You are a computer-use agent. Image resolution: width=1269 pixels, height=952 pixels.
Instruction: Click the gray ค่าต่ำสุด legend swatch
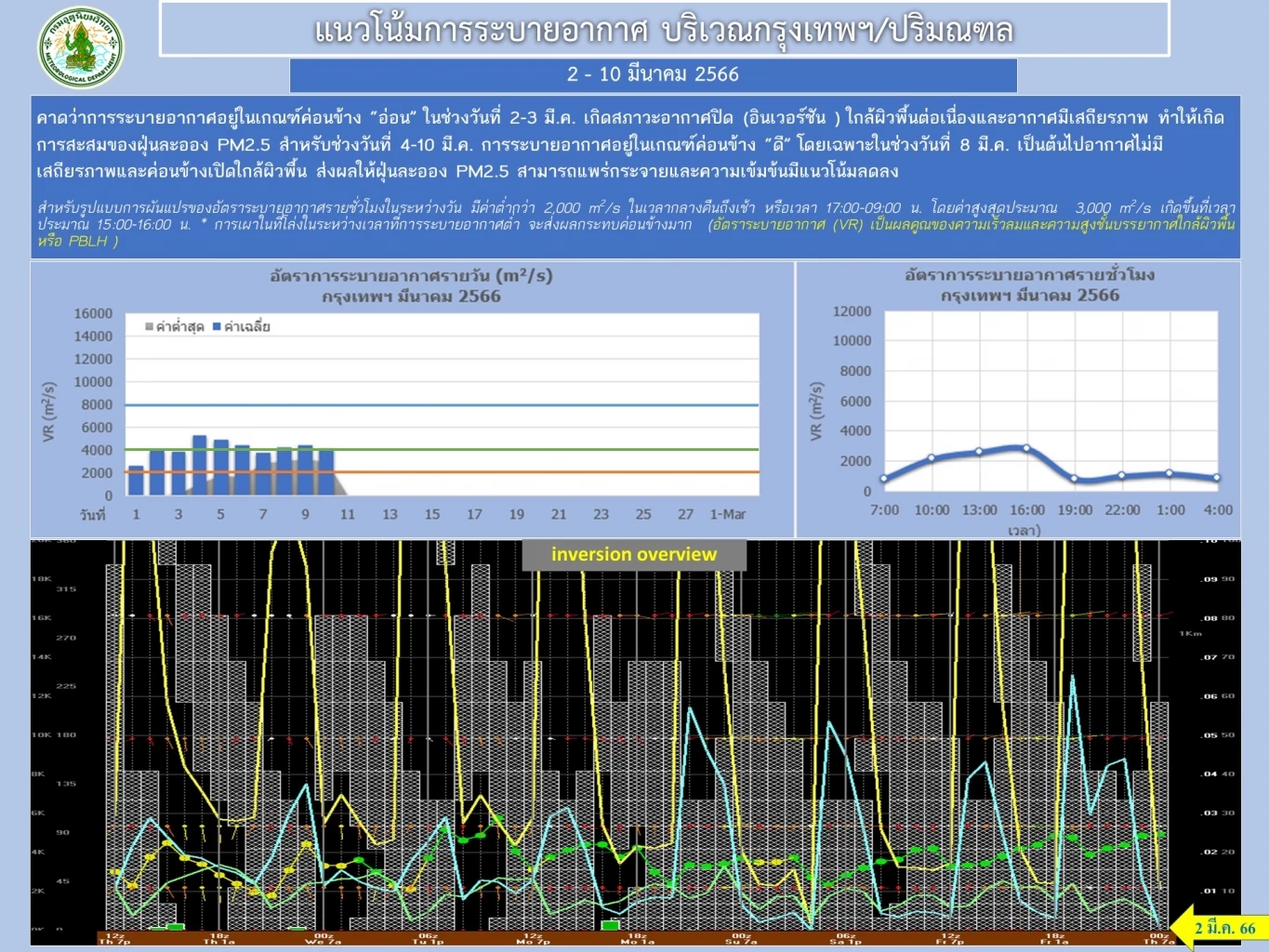click(x=149, y=327)
